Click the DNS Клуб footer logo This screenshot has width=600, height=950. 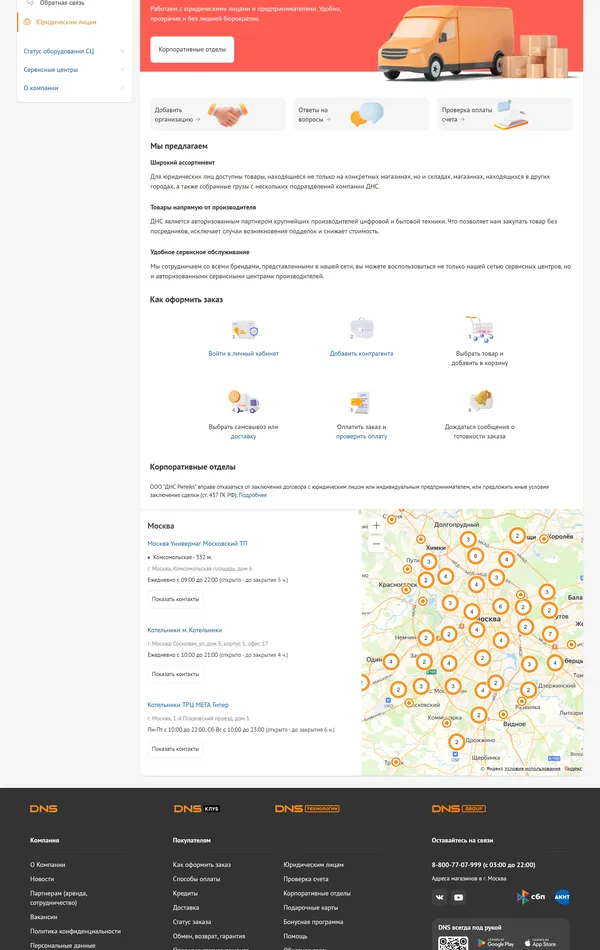[x=196, y=809]
